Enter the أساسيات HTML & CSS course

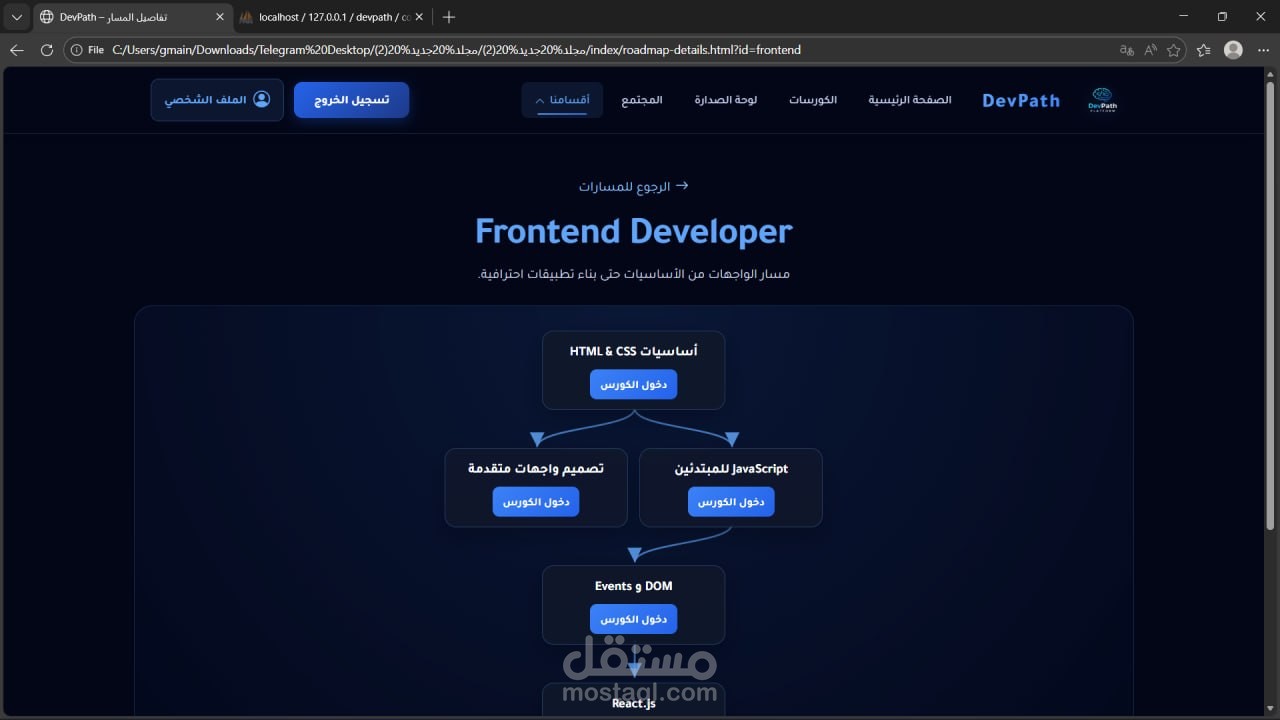633,385
